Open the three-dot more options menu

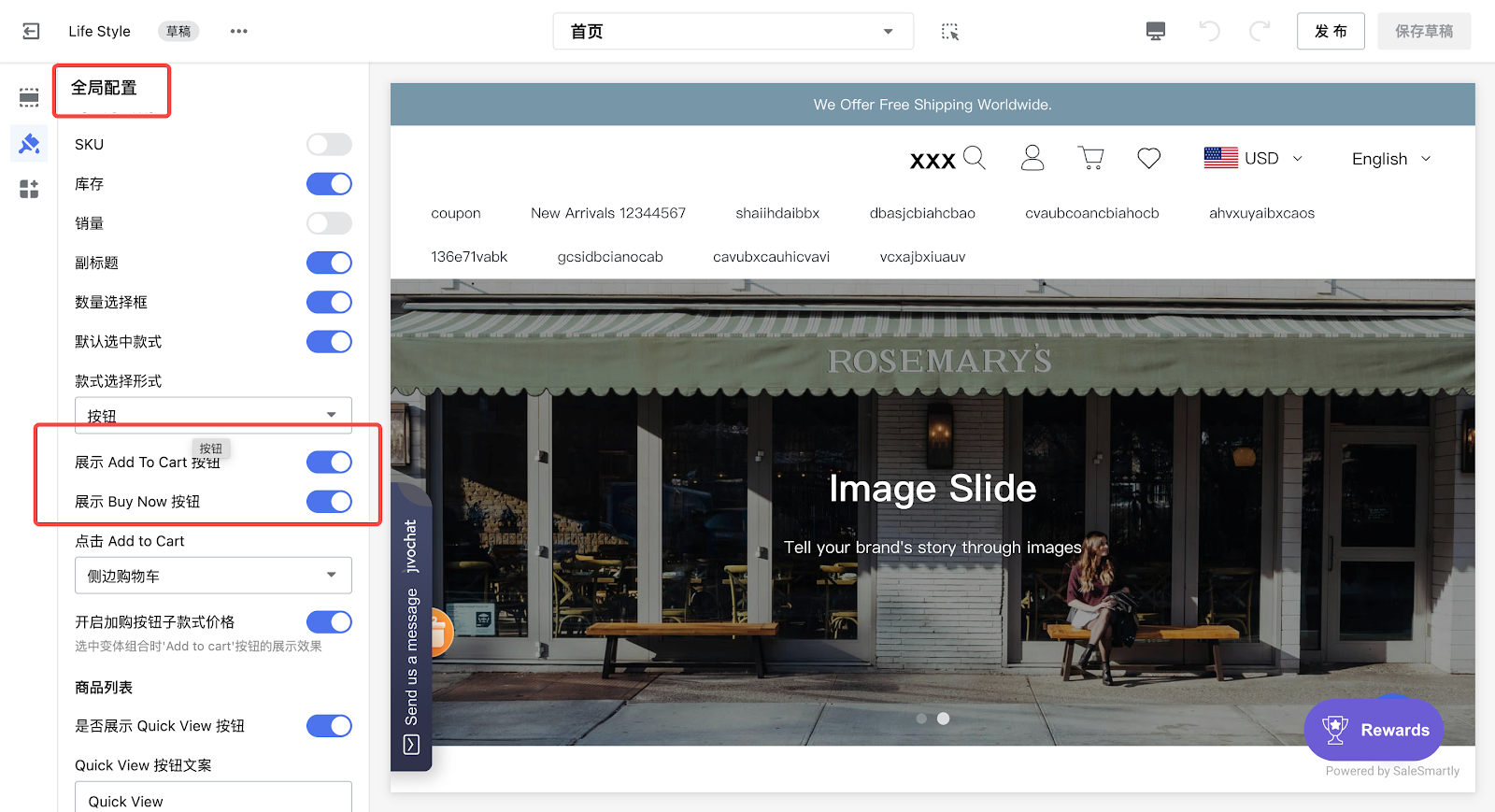coord(239,31)
